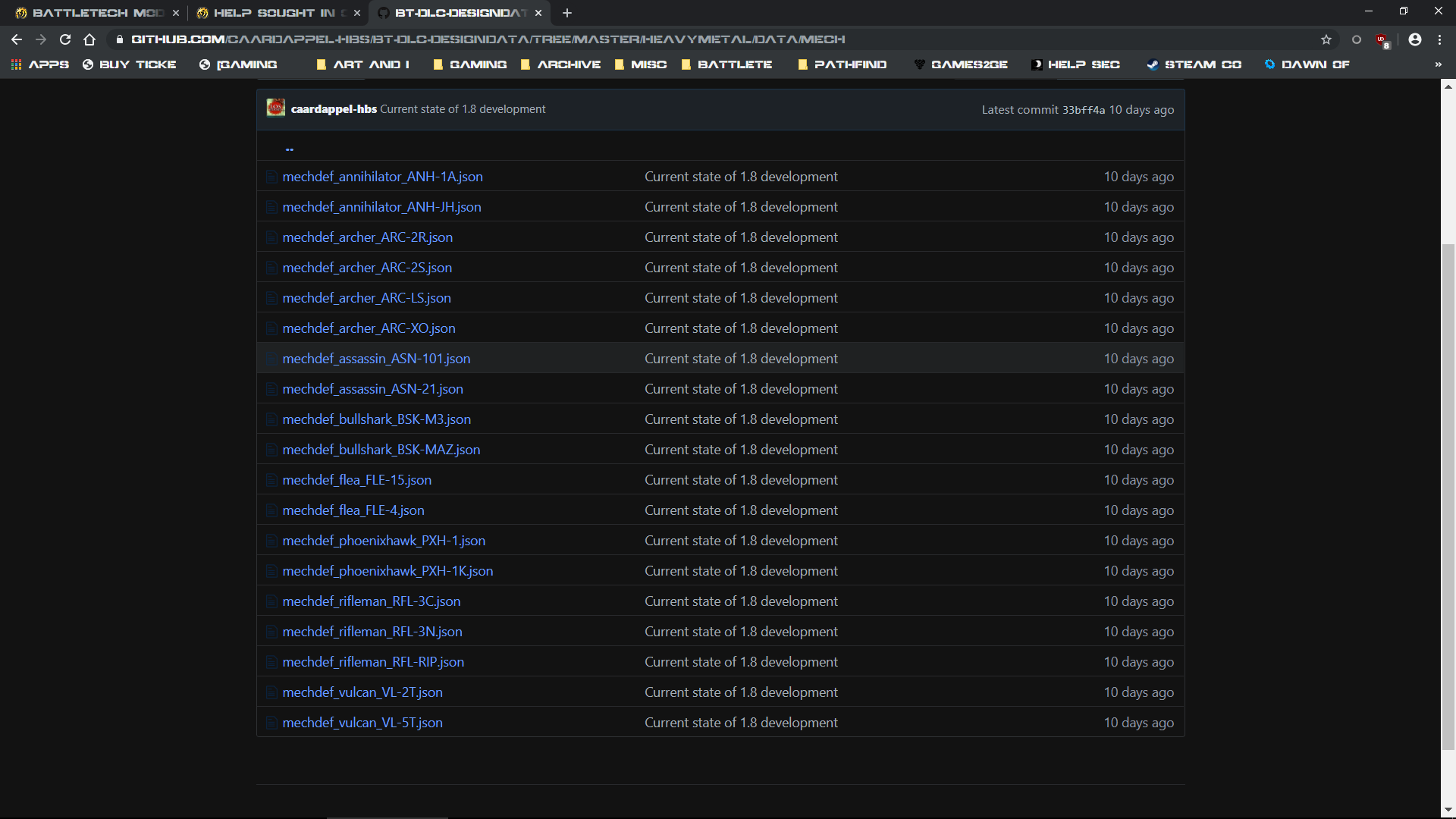Open the latest commit 33bff4a link

1084,110
